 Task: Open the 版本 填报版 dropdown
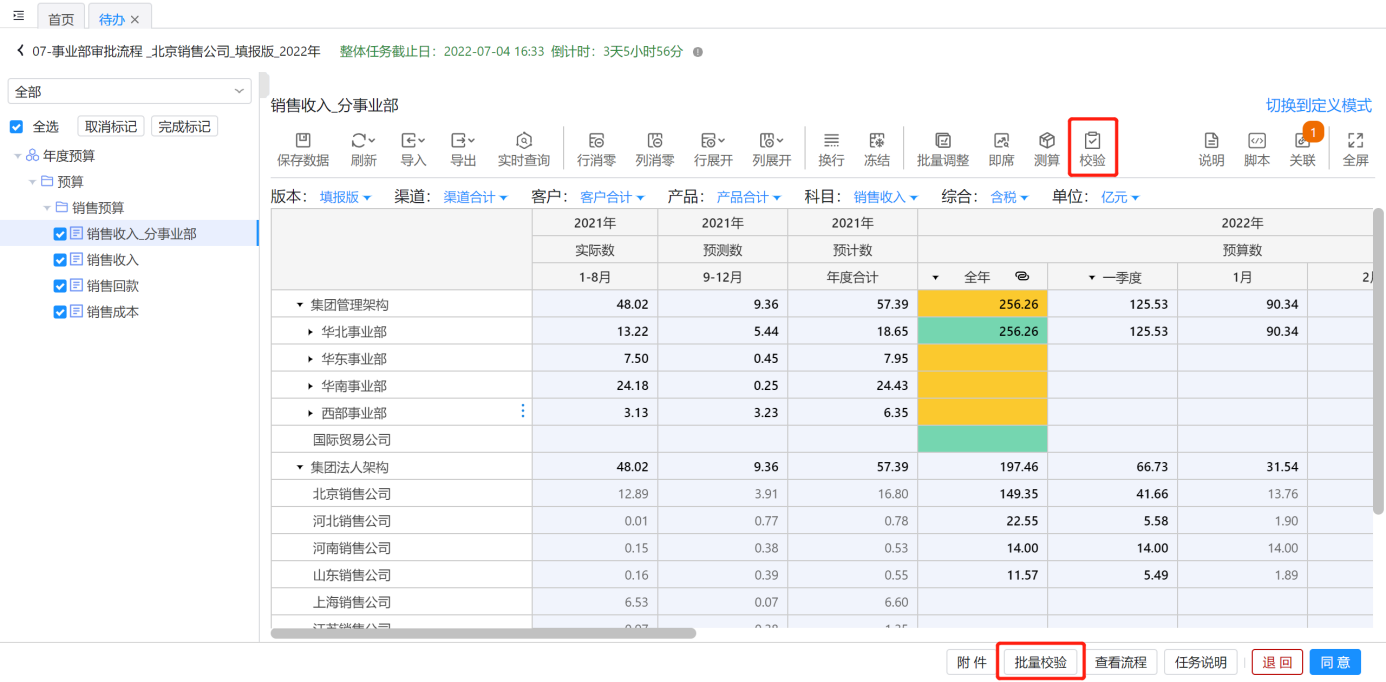[345, 198]
